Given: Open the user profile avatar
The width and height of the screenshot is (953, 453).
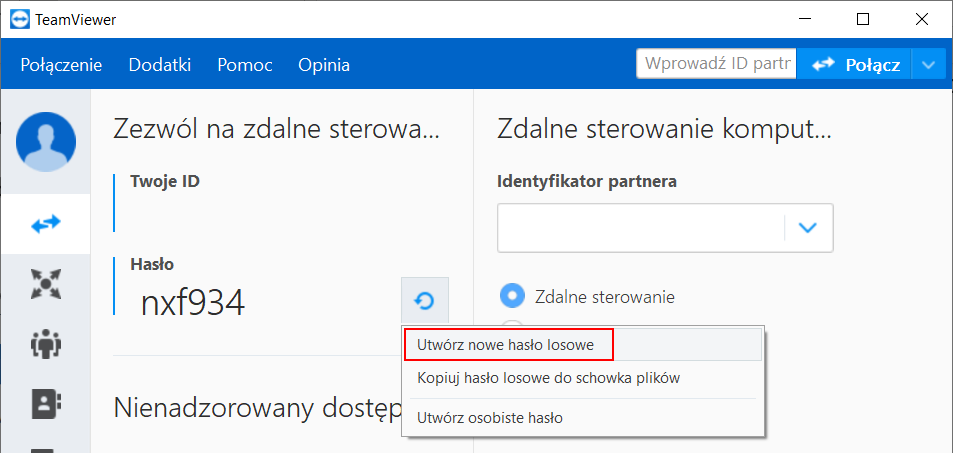Looking at the screenshot, I should [46, 142].
